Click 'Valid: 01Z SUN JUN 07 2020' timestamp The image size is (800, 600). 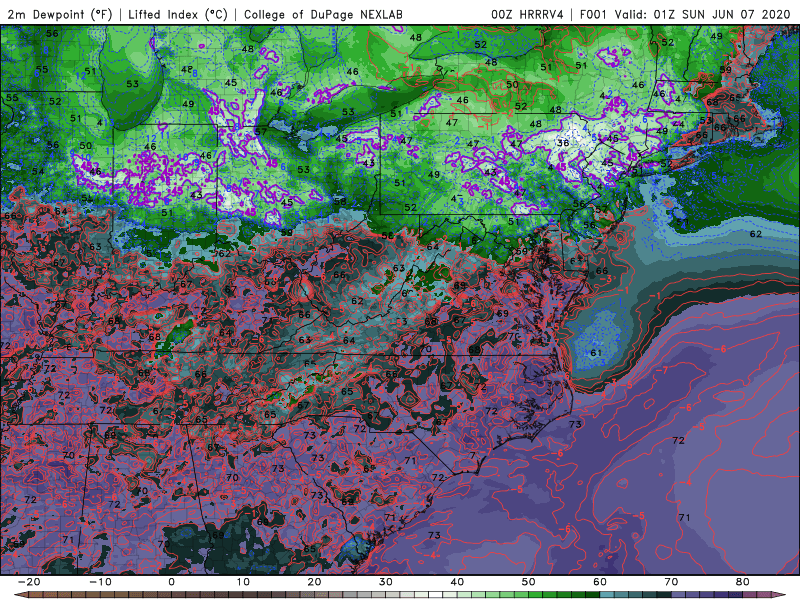(x=702, y=14)
